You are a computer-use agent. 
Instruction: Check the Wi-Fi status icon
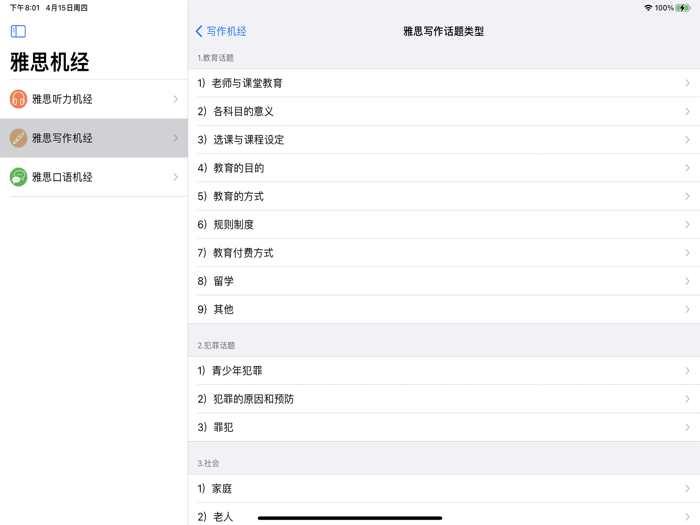pos(648,8)
